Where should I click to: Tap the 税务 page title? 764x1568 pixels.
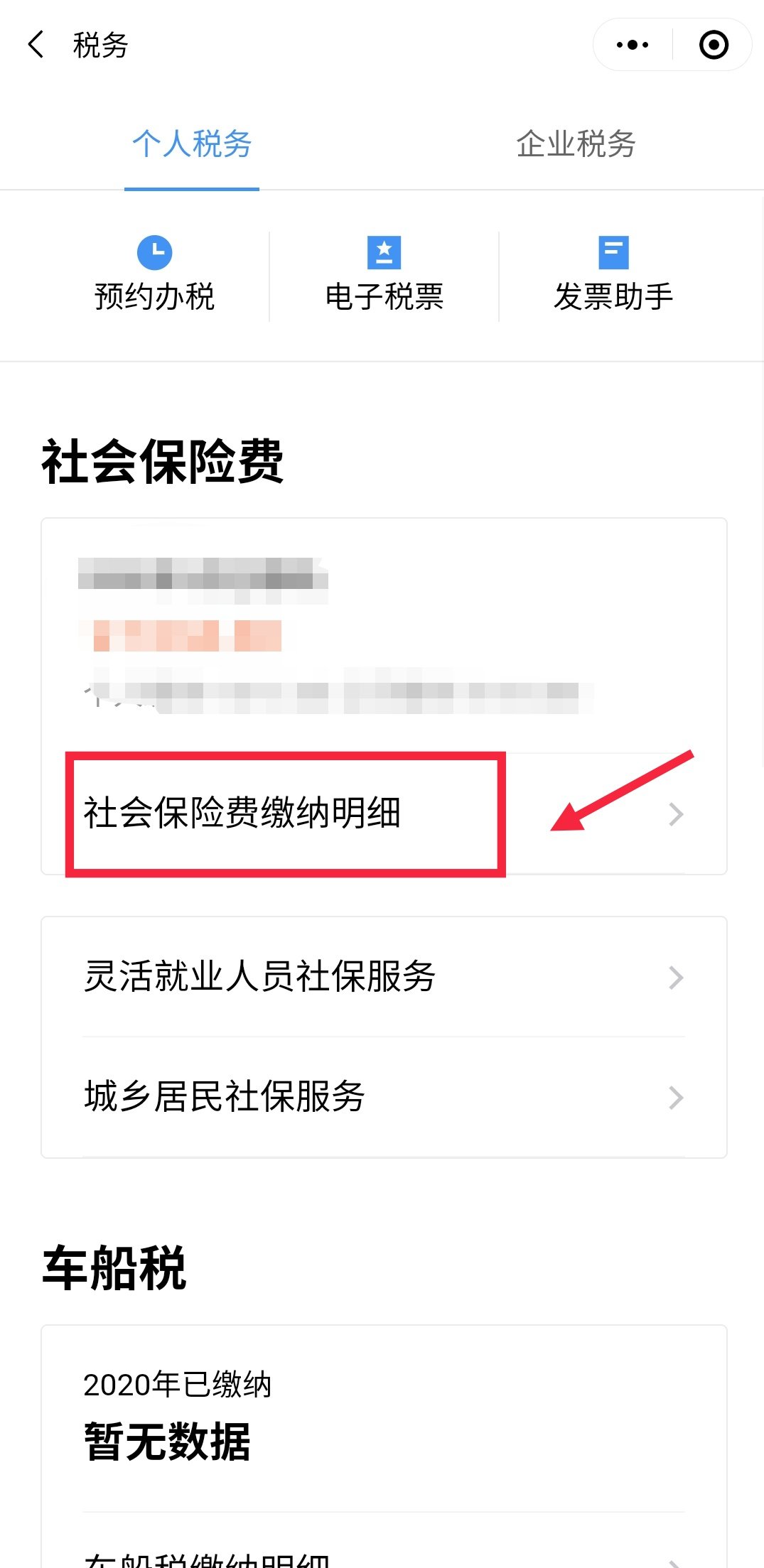tap(100, 45)
